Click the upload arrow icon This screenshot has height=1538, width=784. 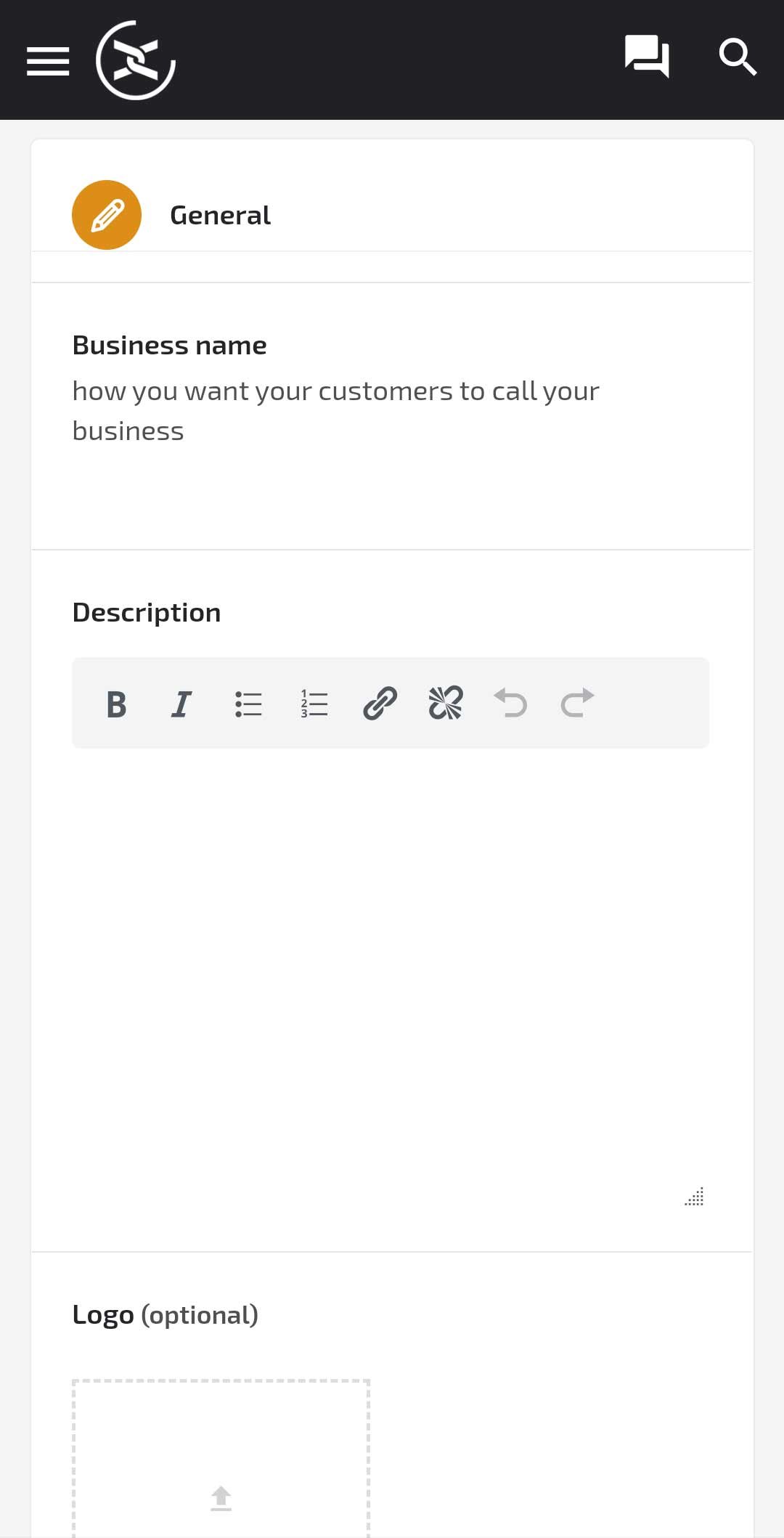click(x=221, y=1498)
